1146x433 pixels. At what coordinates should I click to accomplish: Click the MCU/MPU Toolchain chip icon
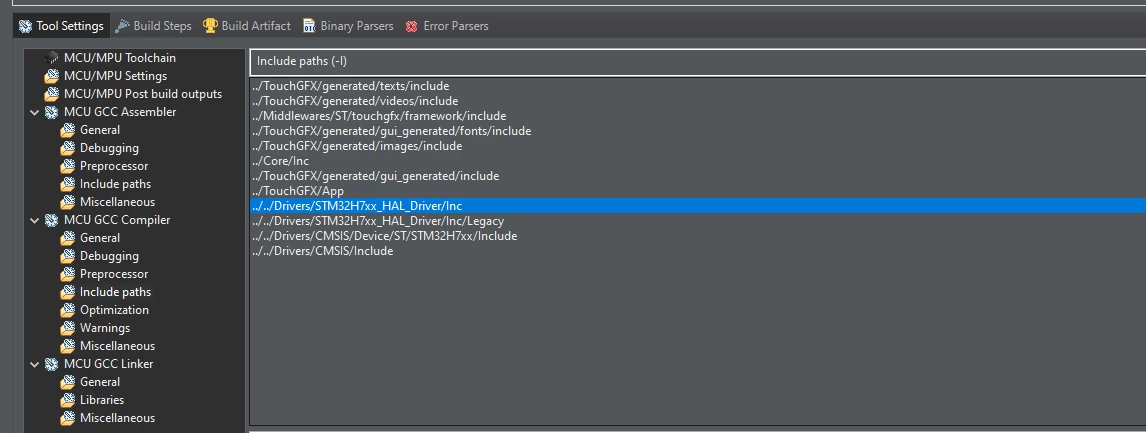point(51,58)
